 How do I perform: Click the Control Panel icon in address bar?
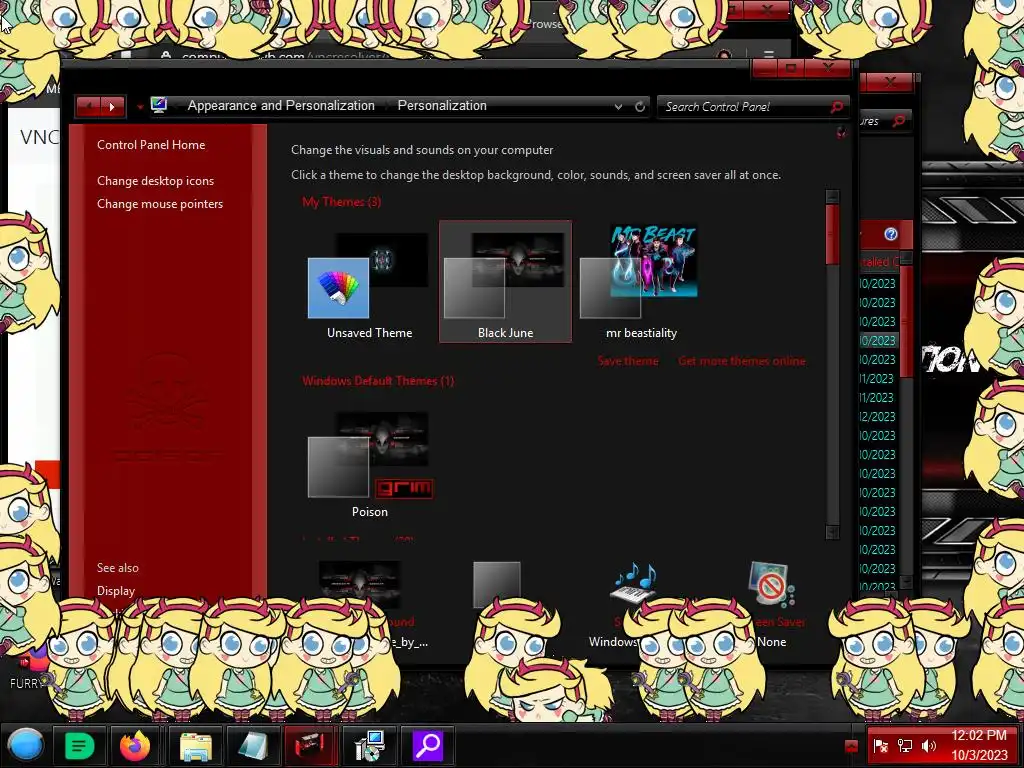click(x=159, y=105)
